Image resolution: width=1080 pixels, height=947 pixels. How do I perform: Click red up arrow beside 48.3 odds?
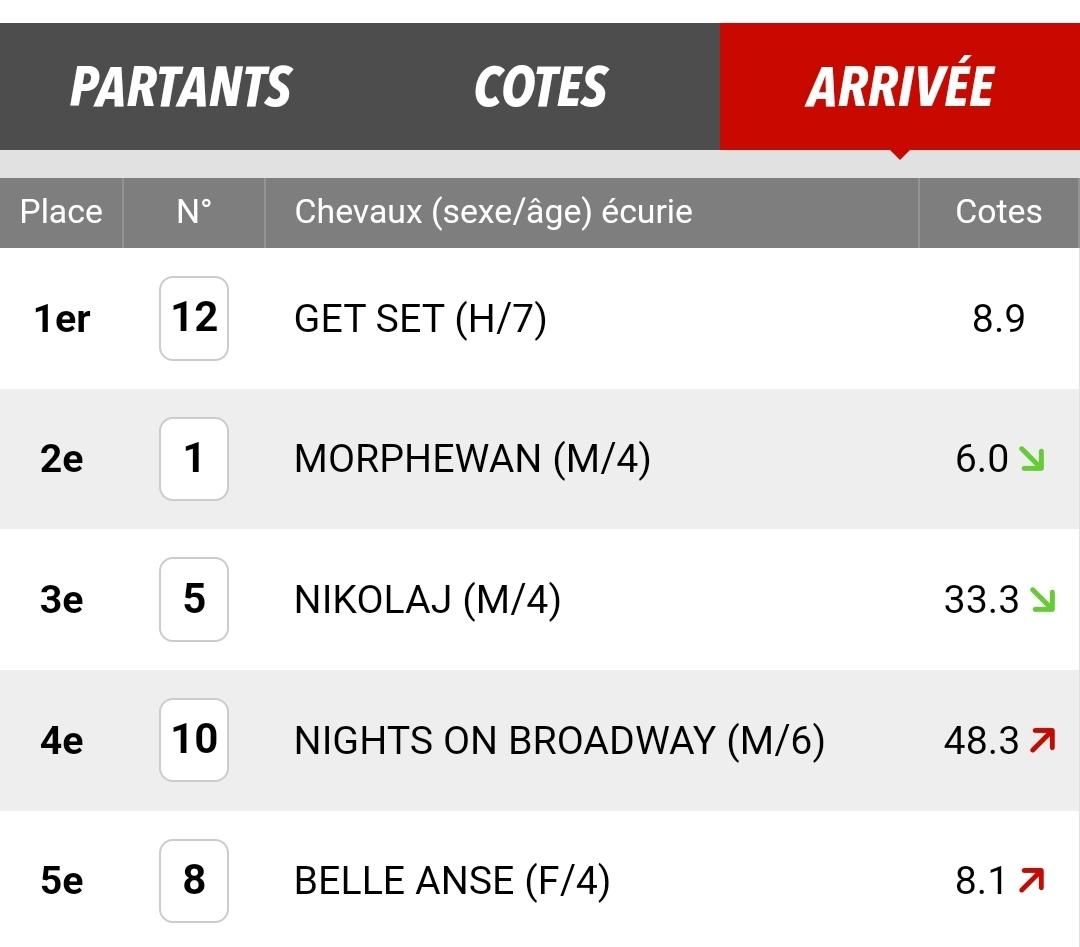pyautogui.click(x=1043, y=740)
